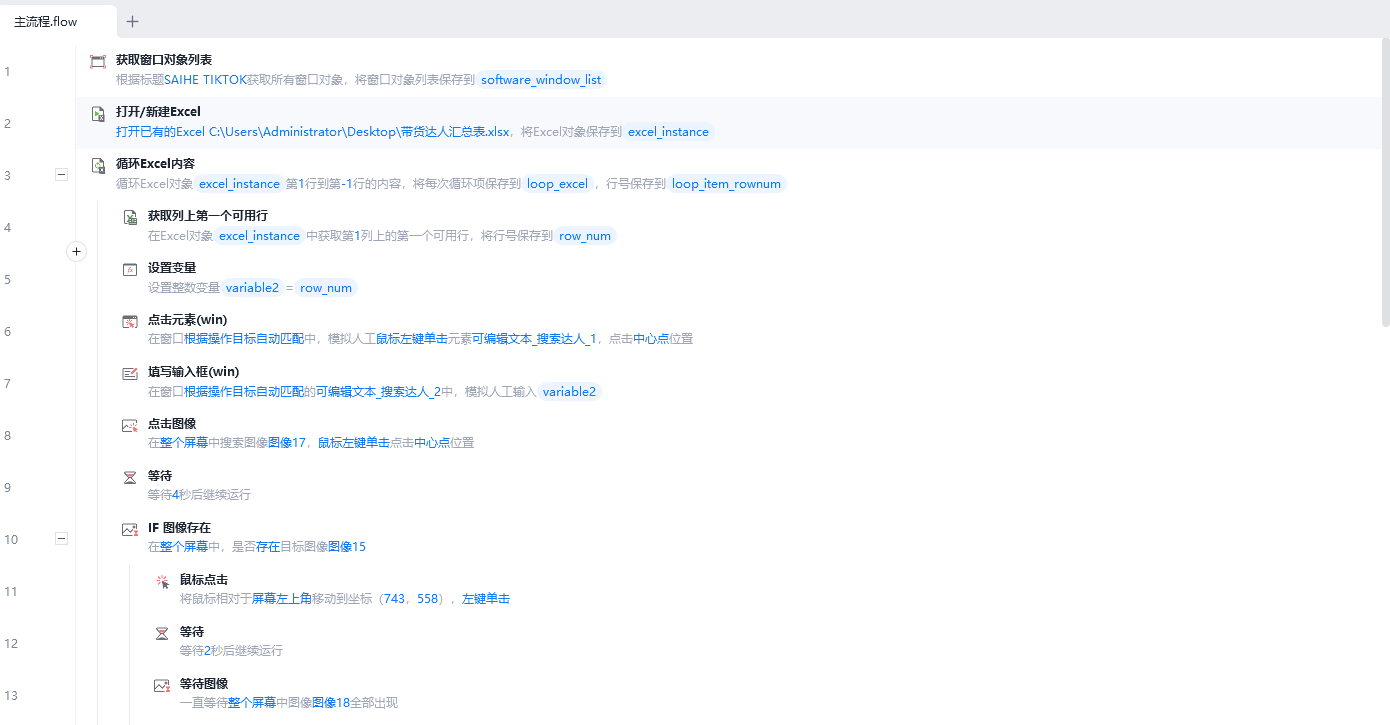Screen dimensions: 1390x725
Task: Select the 设置变量 step title
Action: 172,268
